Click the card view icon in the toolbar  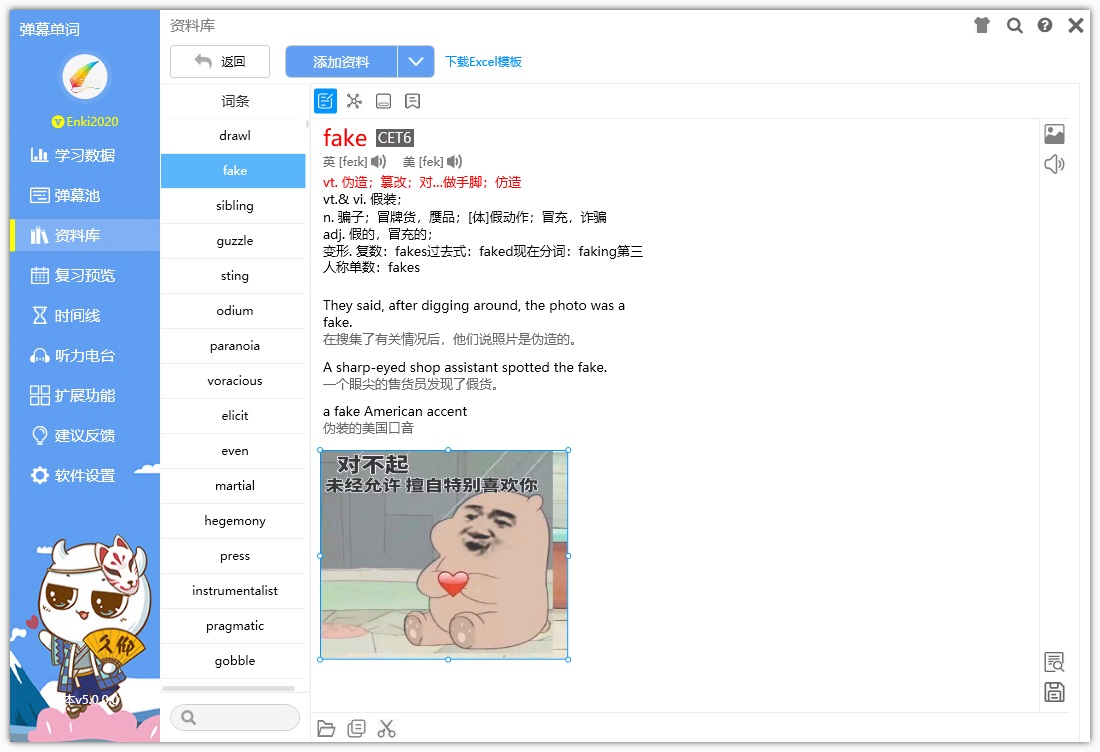(x=383, y=100)
